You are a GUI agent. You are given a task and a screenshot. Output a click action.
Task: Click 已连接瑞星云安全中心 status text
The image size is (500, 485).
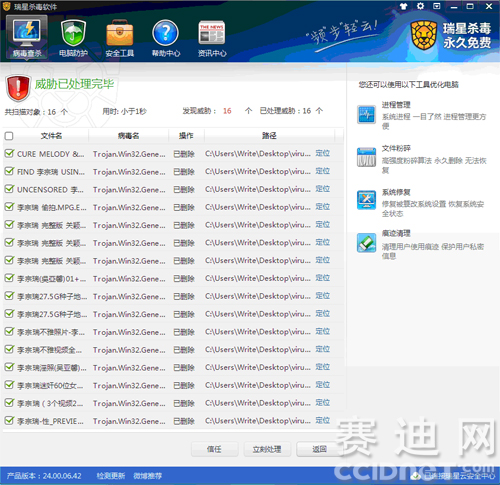click(459, 476)
